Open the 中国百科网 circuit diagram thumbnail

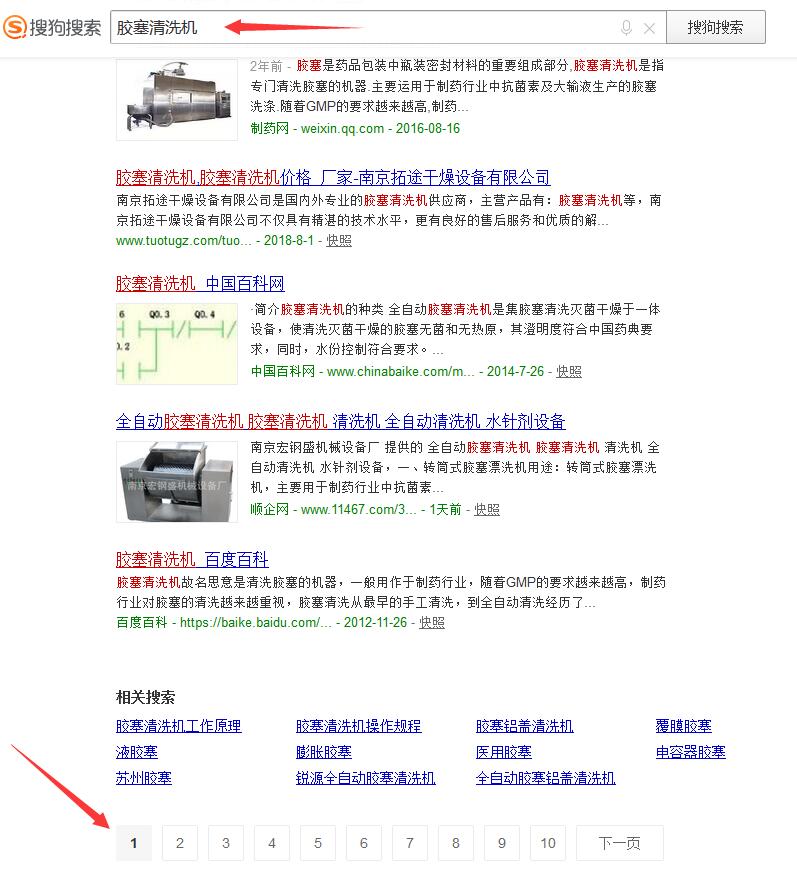(x=176, y=343)
